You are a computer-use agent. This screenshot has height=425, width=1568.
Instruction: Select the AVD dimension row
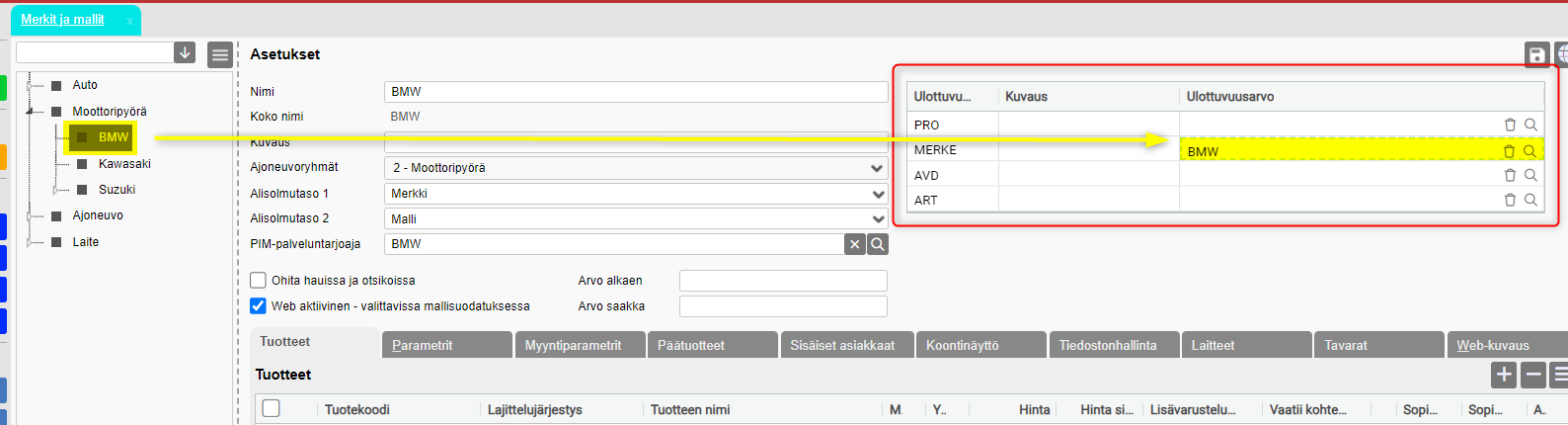1225,175
